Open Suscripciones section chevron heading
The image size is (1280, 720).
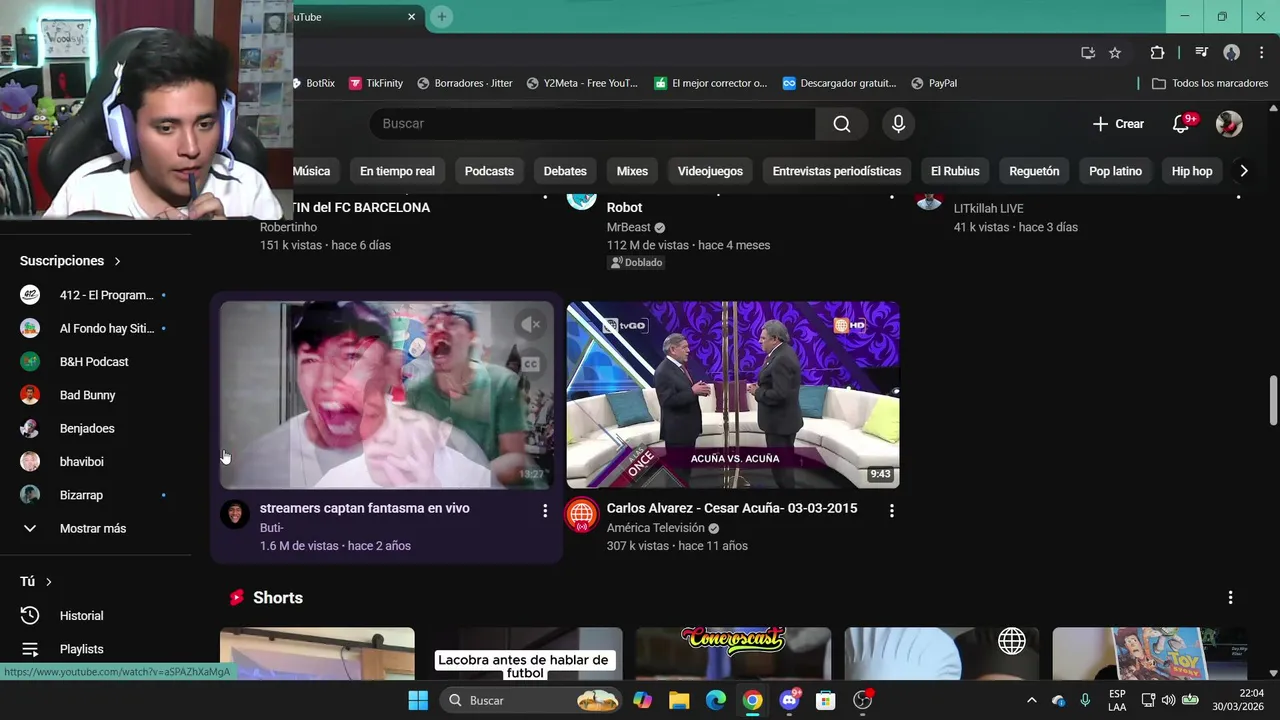coord(71,261)
